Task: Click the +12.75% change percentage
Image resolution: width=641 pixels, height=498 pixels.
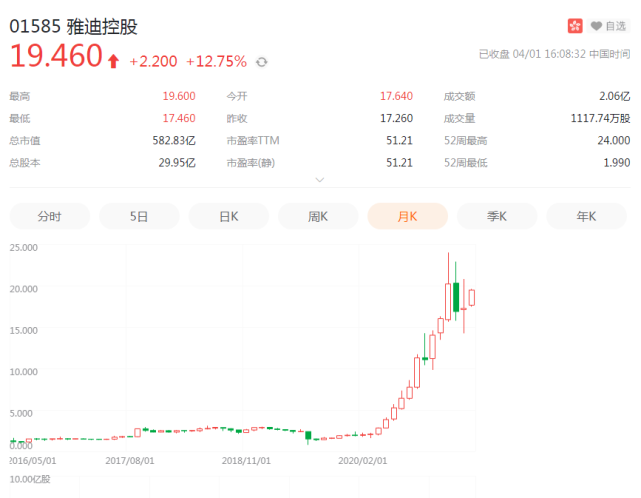Action: [216, 62]
